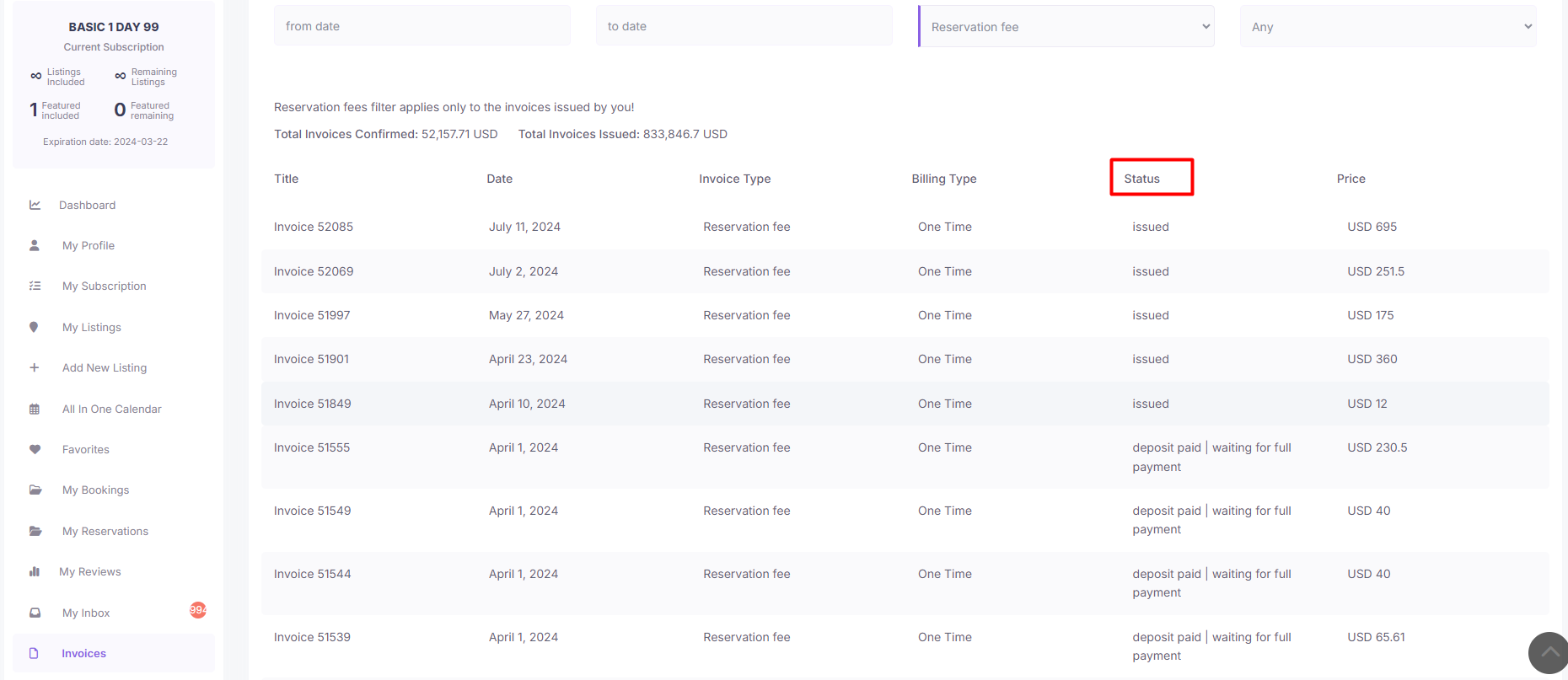Click the scroll to top arrow button

pos(1549,652)
